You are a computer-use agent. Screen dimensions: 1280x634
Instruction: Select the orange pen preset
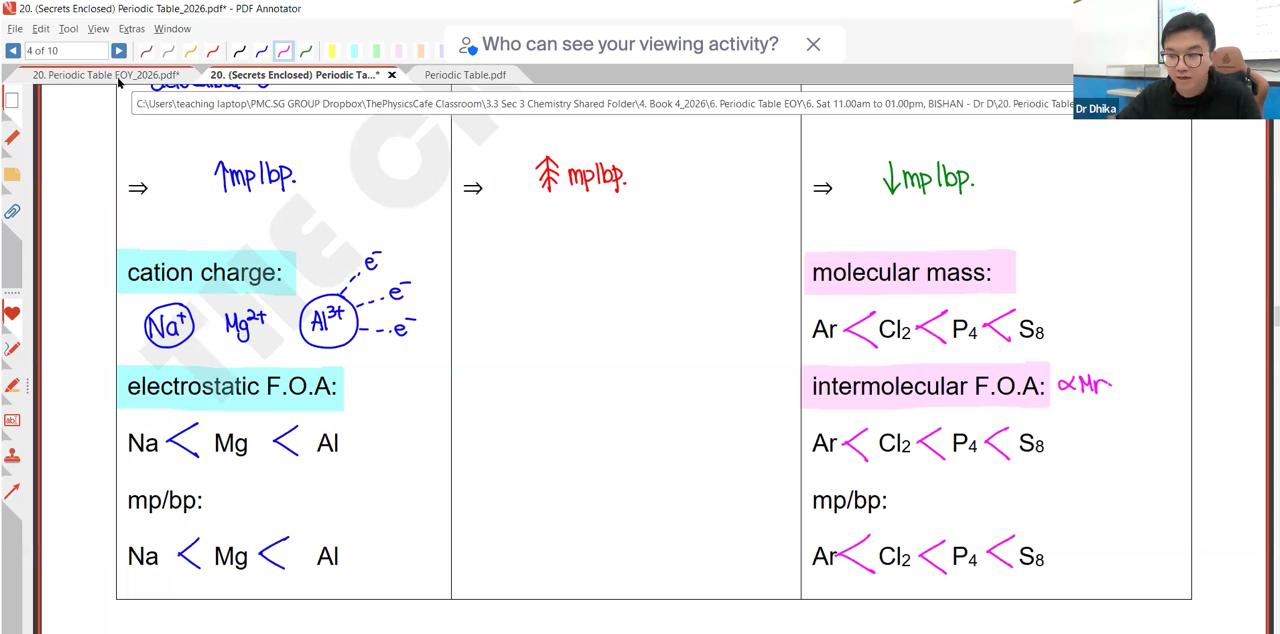[190, 50]
